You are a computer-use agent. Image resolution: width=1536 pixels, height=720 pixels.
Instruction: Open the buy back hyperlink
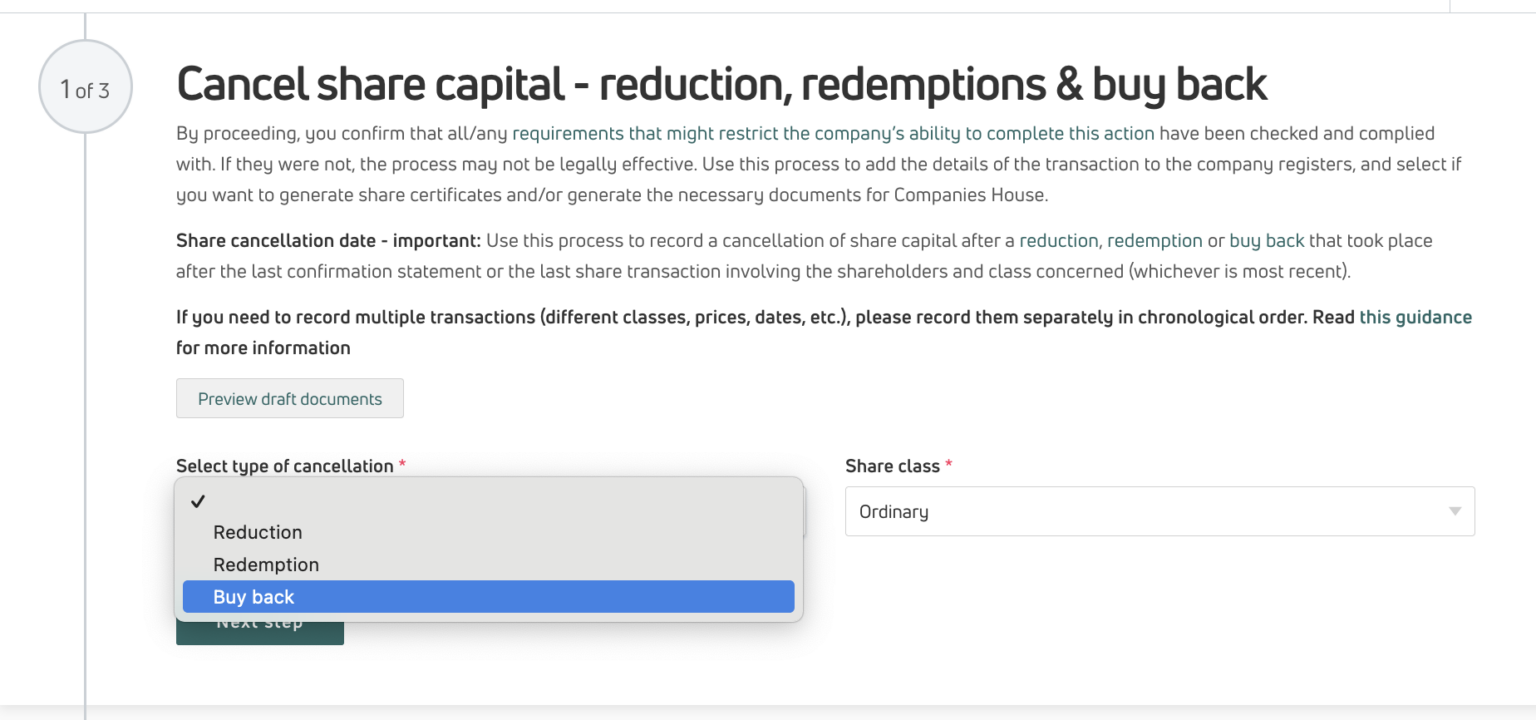coord(1267,240)
